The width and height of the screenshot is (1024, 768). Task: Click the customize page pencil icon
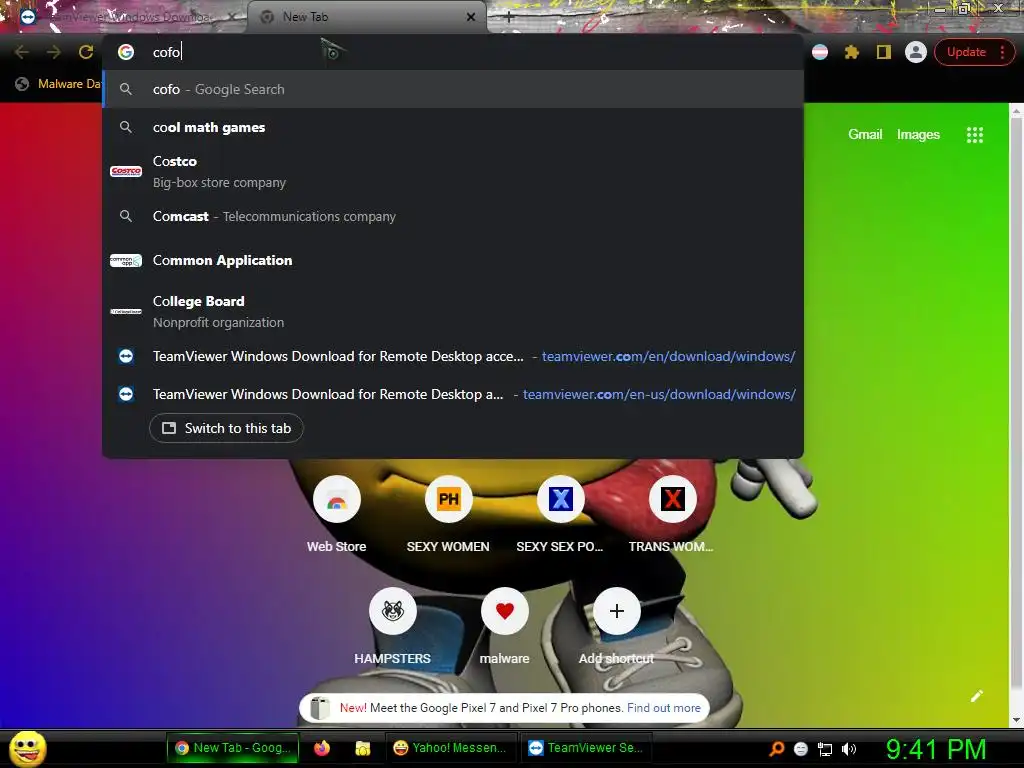[x=976, y=696]
